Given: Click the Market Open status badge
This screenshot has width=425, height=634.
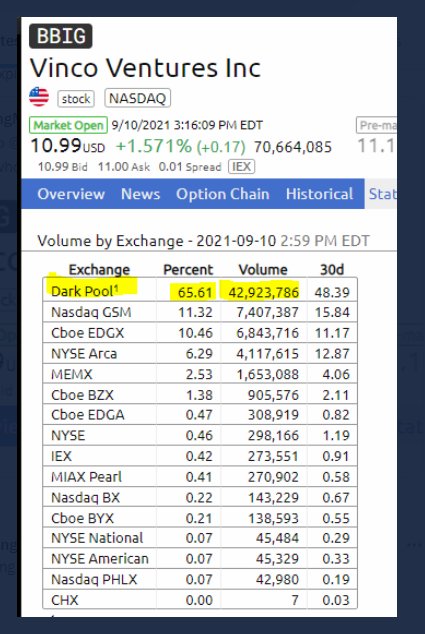Looking at the screenshot, I should (x=68, y=125).
